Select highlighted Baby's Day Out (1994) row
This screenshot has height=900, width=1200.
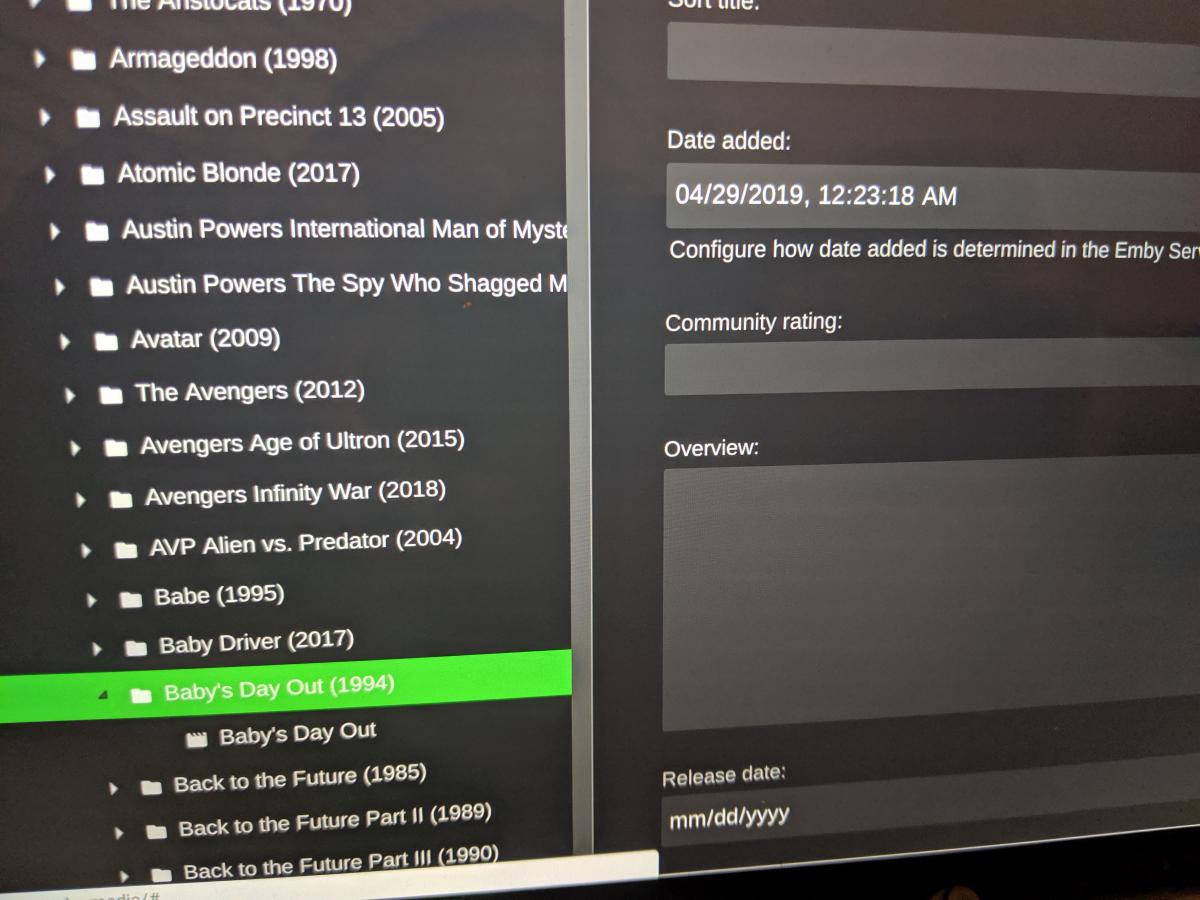coord(285,685)
